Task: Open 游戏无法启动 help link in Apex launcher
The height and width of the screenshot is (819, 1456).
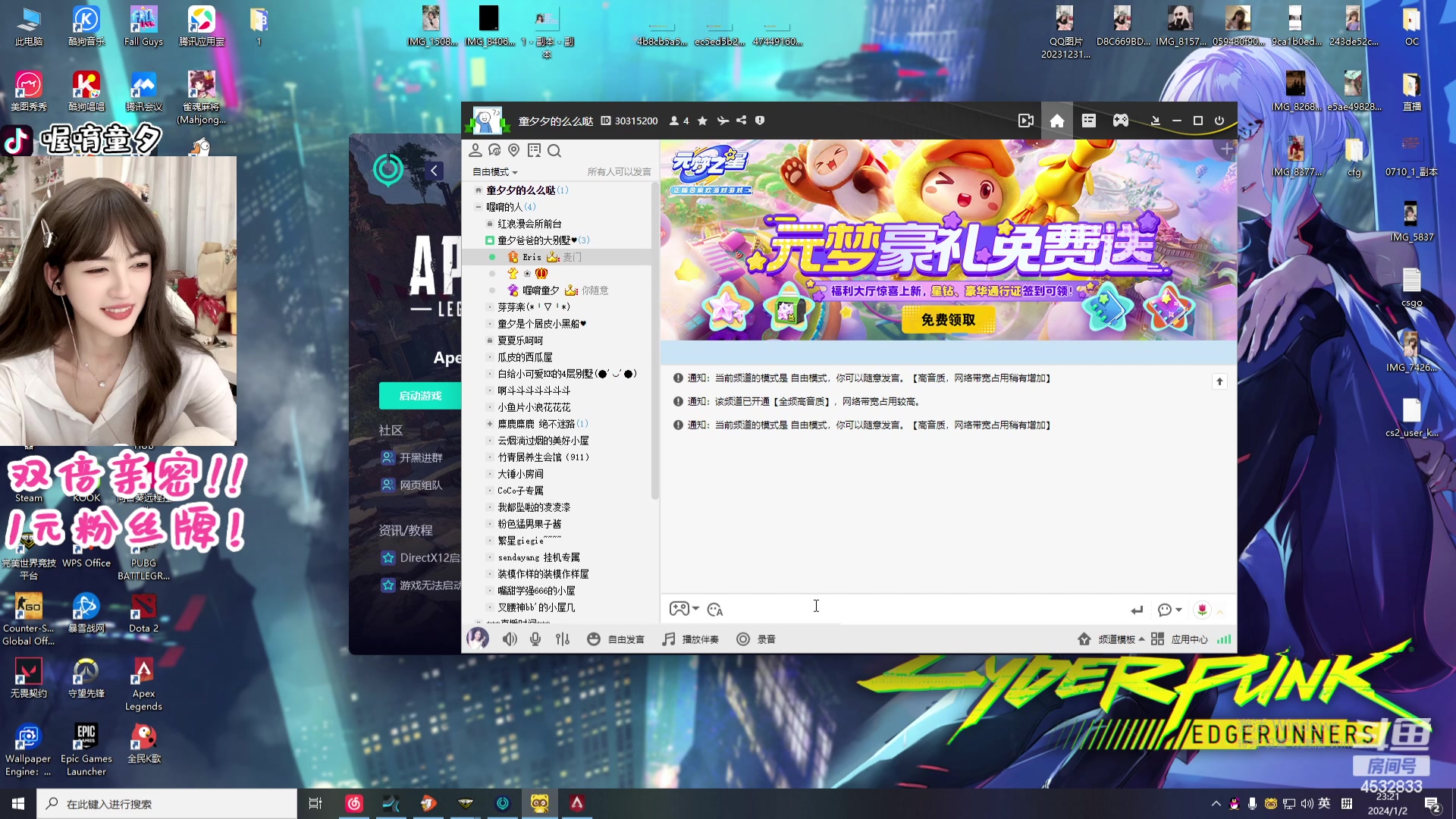Action: click(x=421, y=585)
